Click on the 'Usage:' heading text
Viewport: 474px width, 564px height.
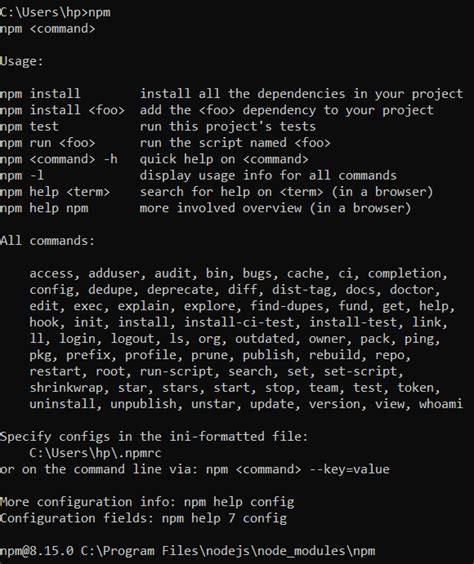coord(22,61)
